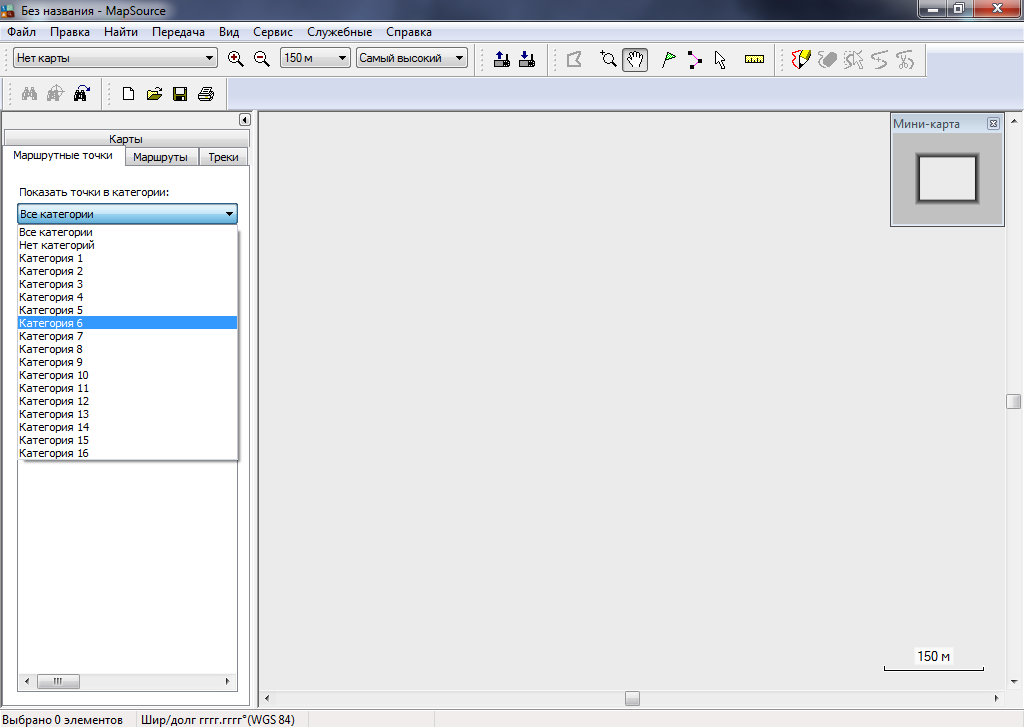1024x728 pixels.
Task: Open the 'Нет карты' map dropdown
Action: [114, 59]
